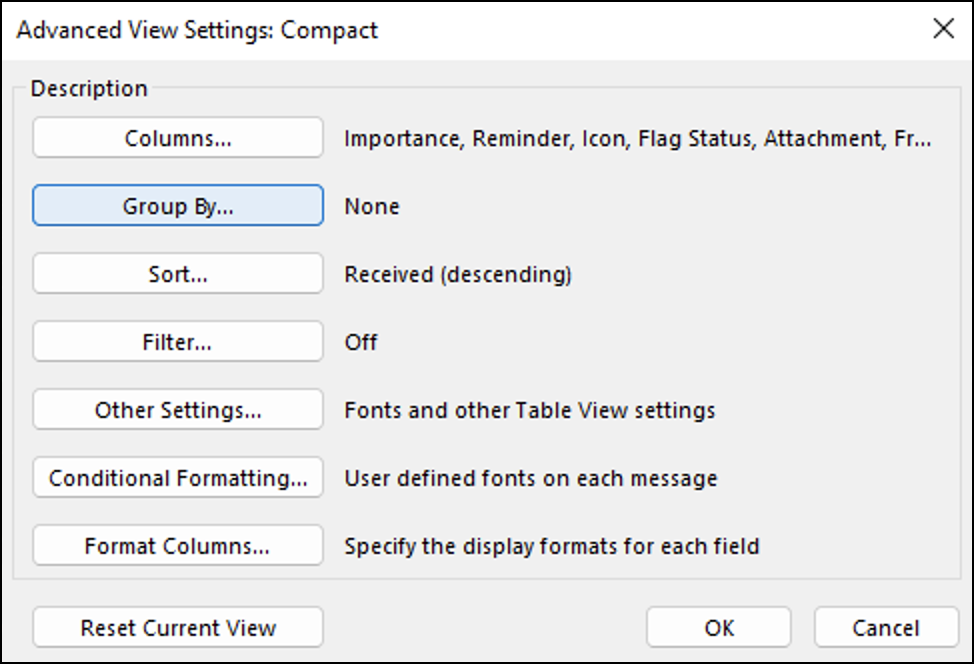
Task: Click the Group By... button
Action: pos(178,205)
